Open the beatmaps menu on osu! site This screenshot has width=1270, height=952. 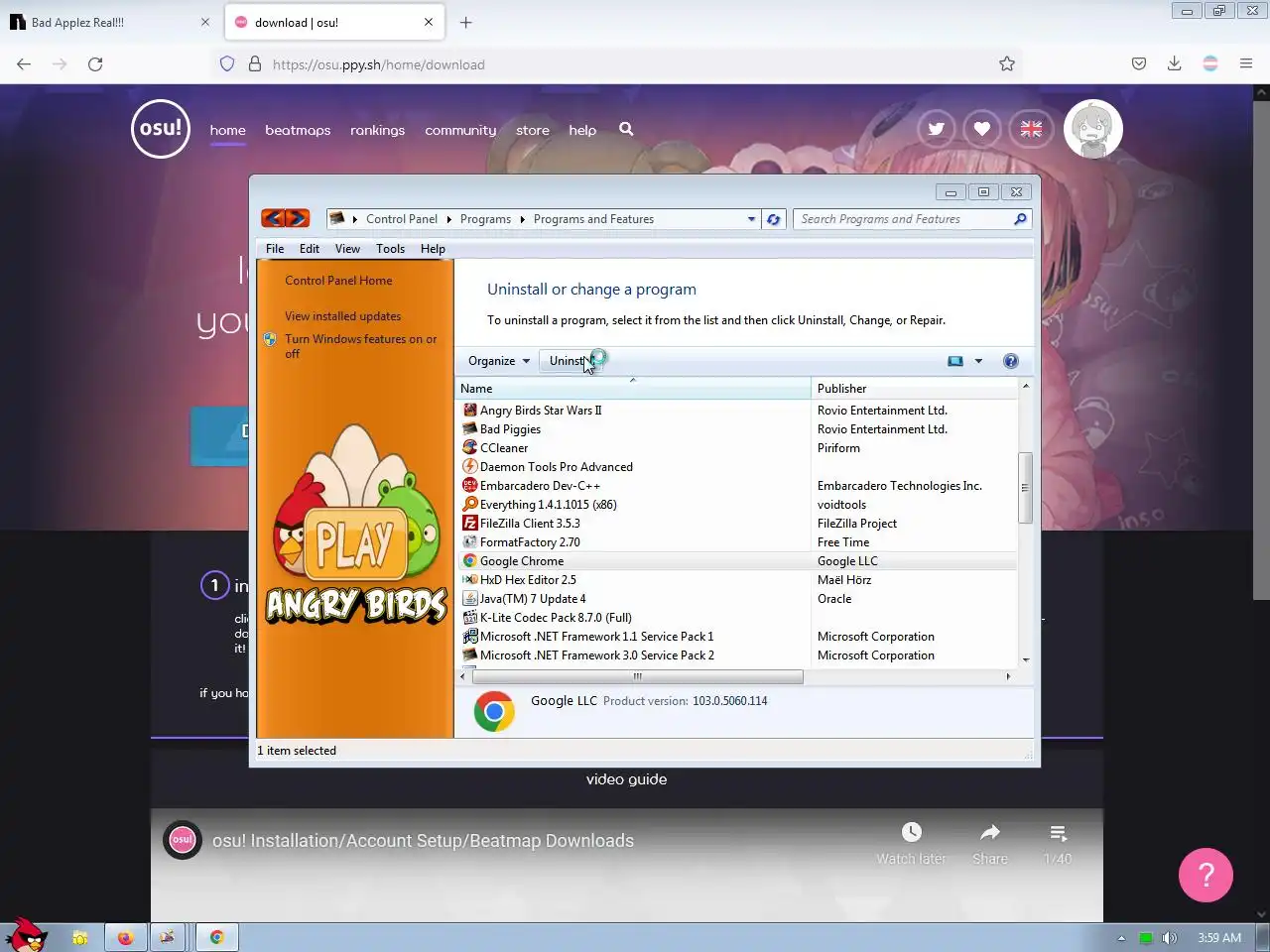click(298, 130)
